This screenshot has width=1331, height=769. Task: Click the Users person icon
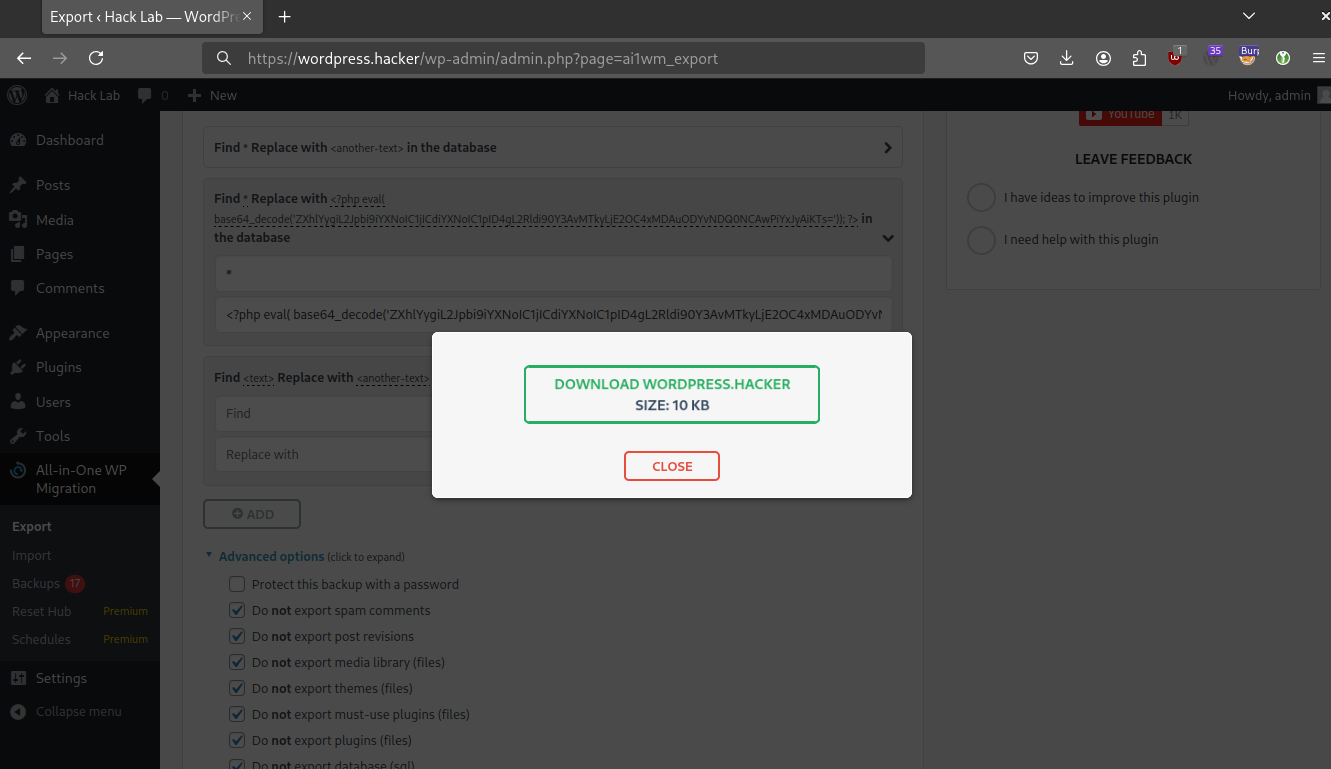tap(18, 402)
